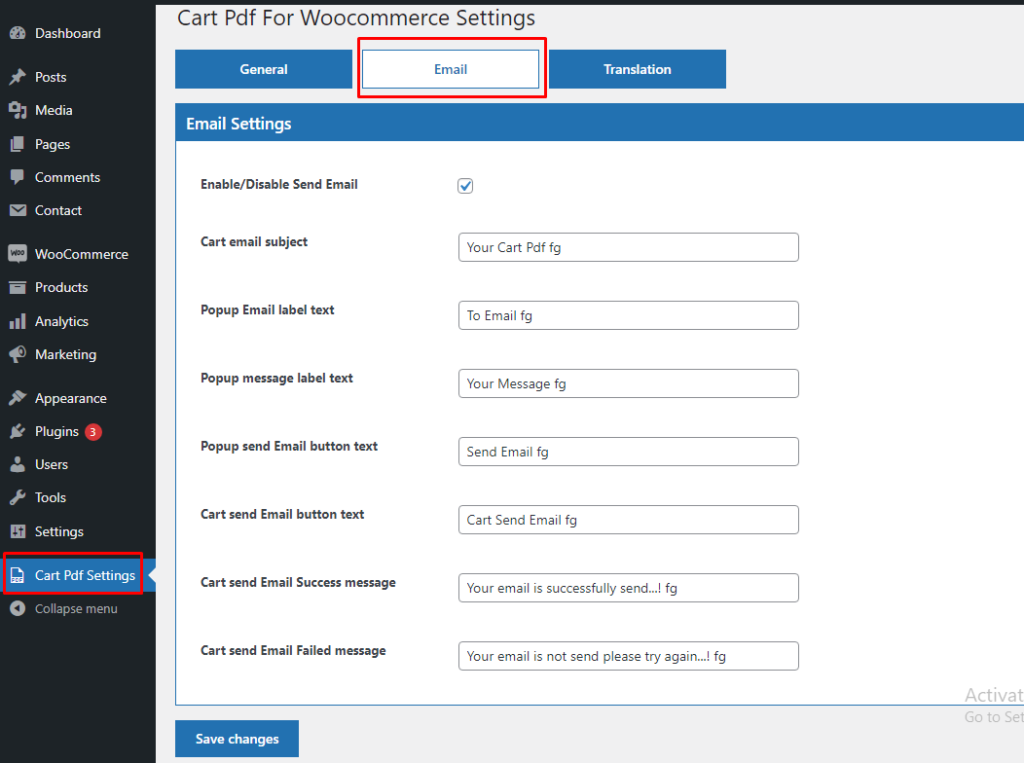The height and width of the screenshot is (763, 1024).
Task: Click the Popup send Email button text field
Action: tap(628, 451)
